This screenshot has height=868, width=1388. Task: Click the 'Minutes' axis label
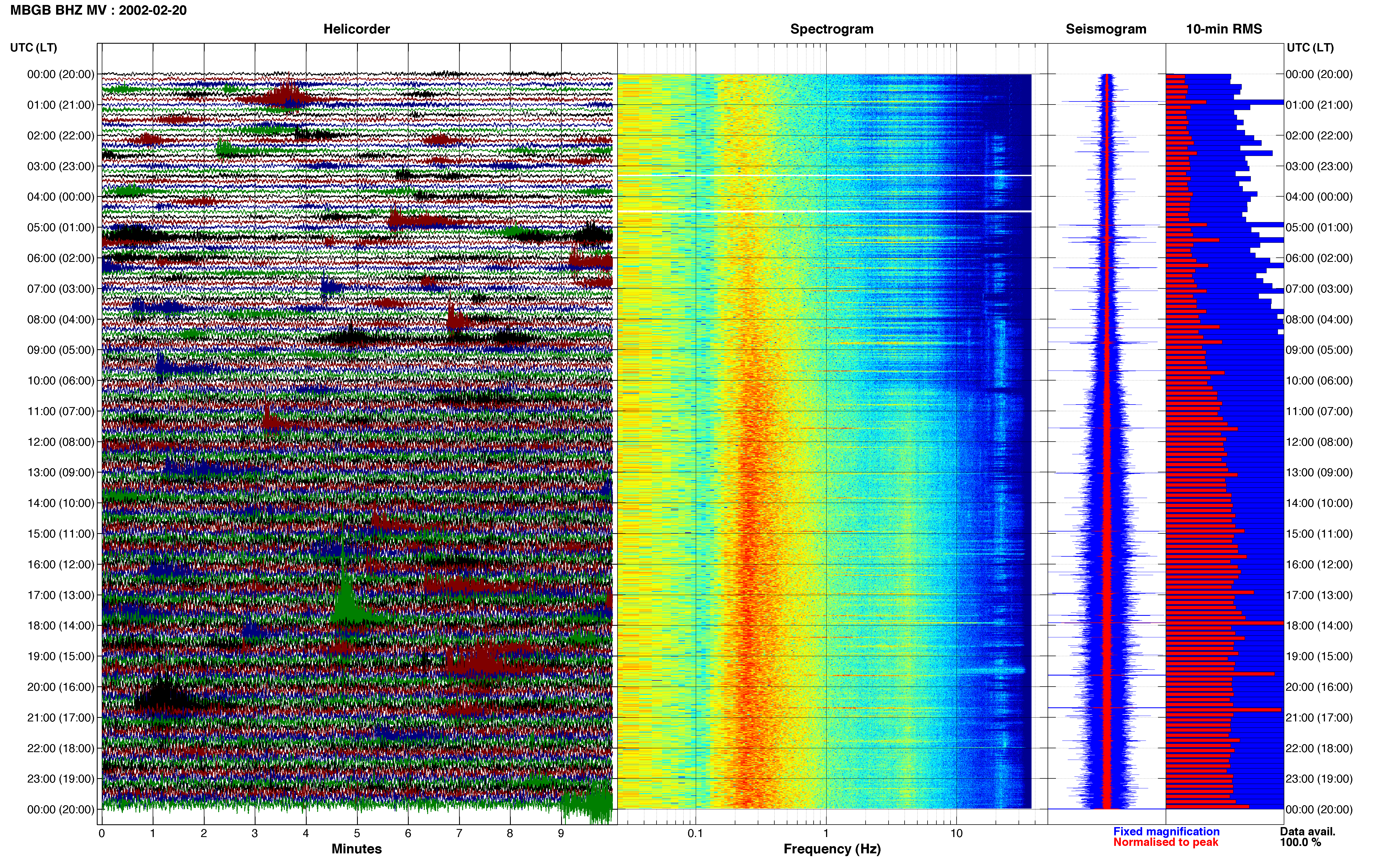tap(356, 848)
